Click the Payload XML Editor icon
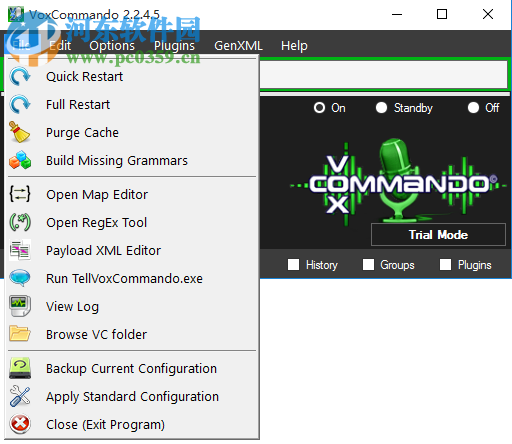 click(20, 250)
